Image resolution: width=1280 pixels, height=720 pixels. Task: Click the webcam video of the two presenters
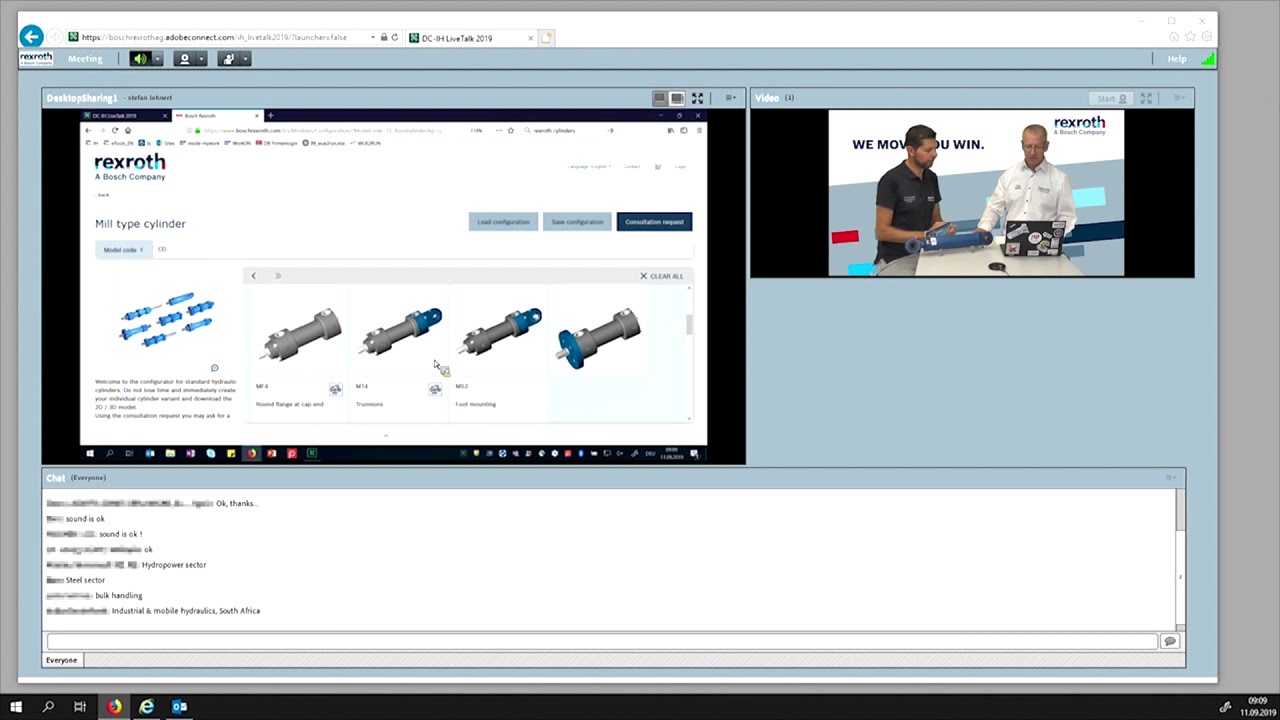pyautogui.click(x=976, y=193)
